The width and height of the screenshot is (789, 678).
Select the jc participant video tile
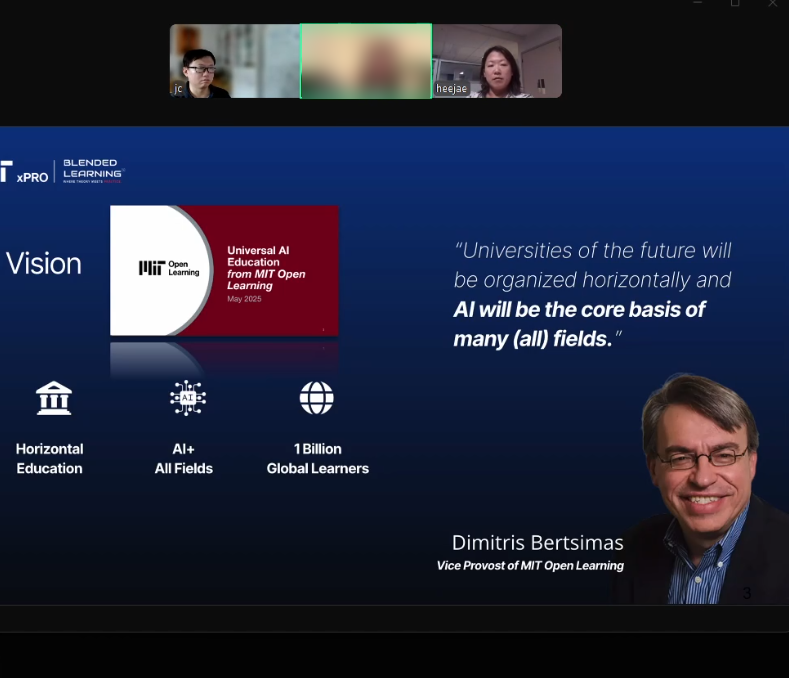(x=235, y=61)
